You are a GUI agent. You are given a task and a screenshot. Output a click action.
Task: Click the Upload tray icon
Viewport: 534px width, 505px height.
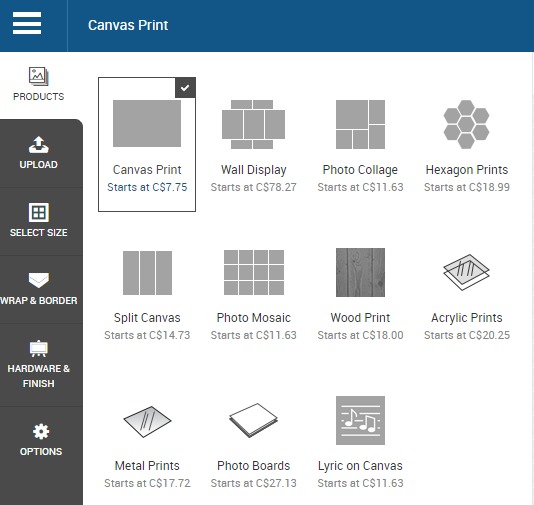tap(38, 145)
